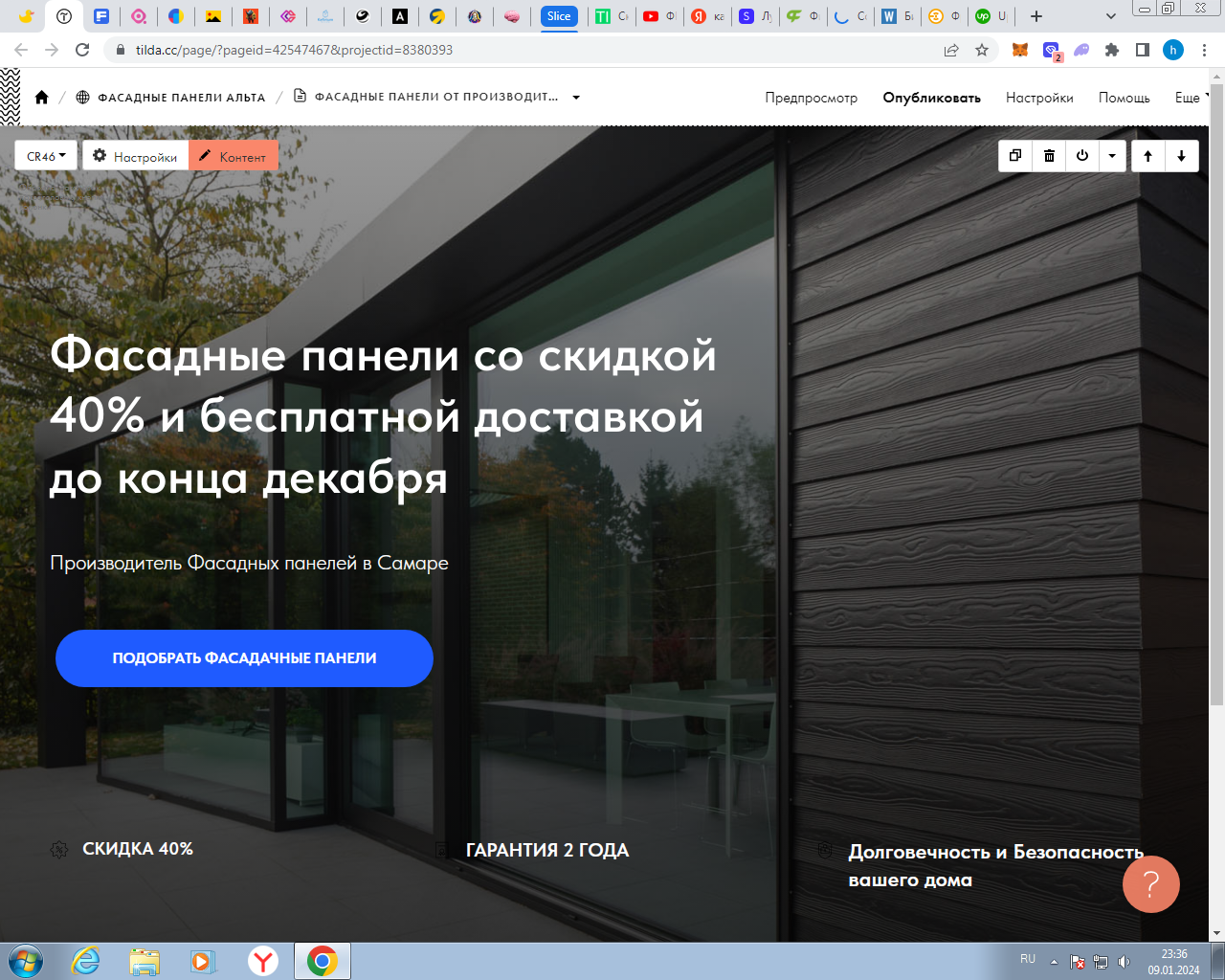Open Internet Explorer from the taskbar
Image resolution: width=1225 pixels, height=980 pixels.
click(86, 961)
